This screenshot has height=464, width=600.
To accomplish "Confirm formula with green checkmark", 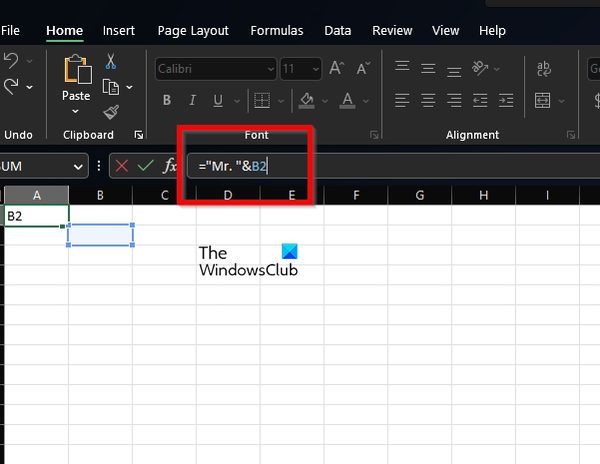I will [x=145, y=166].
